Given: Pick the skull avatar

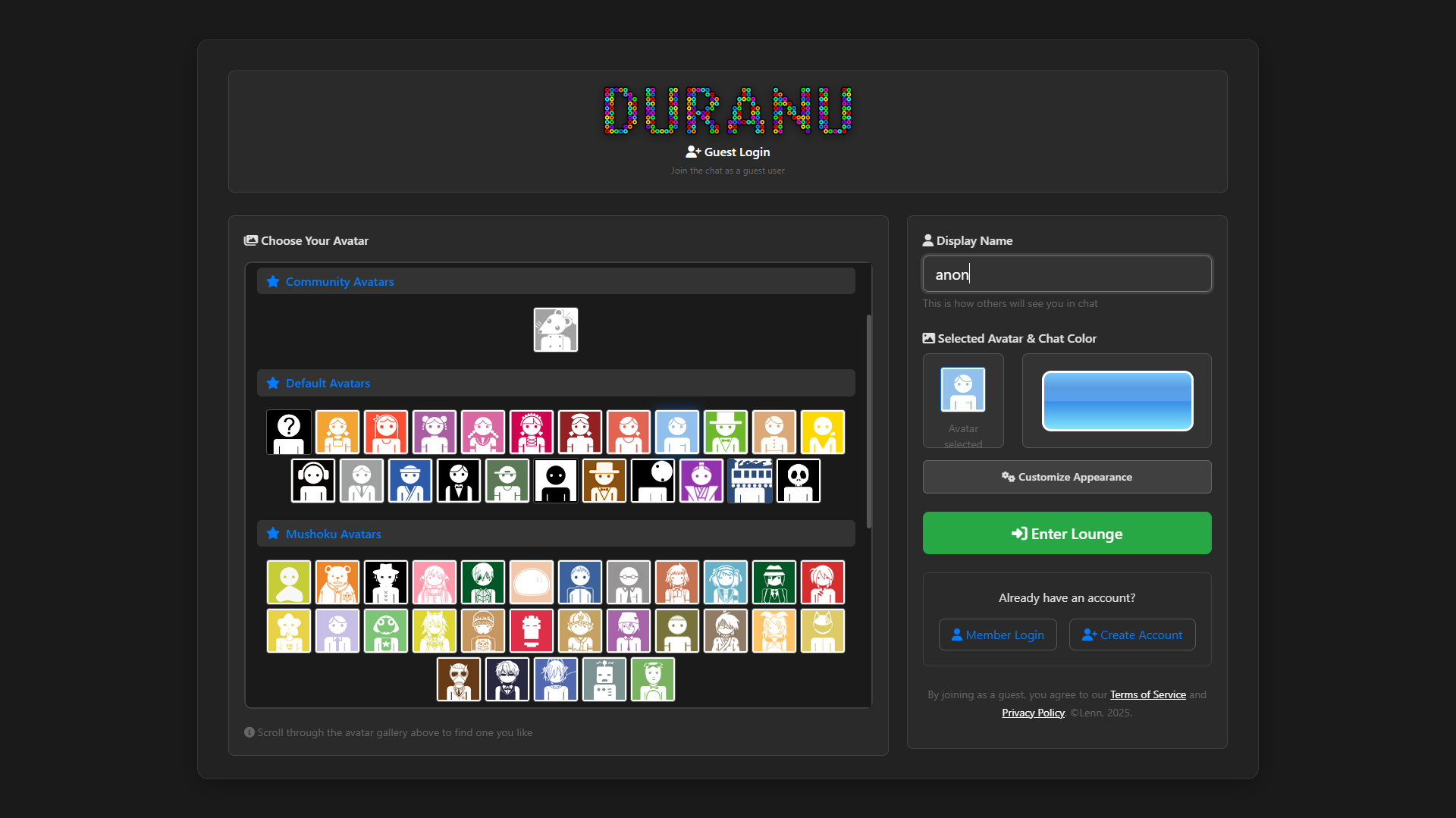Looking at the screenshot, I should 798,481.
